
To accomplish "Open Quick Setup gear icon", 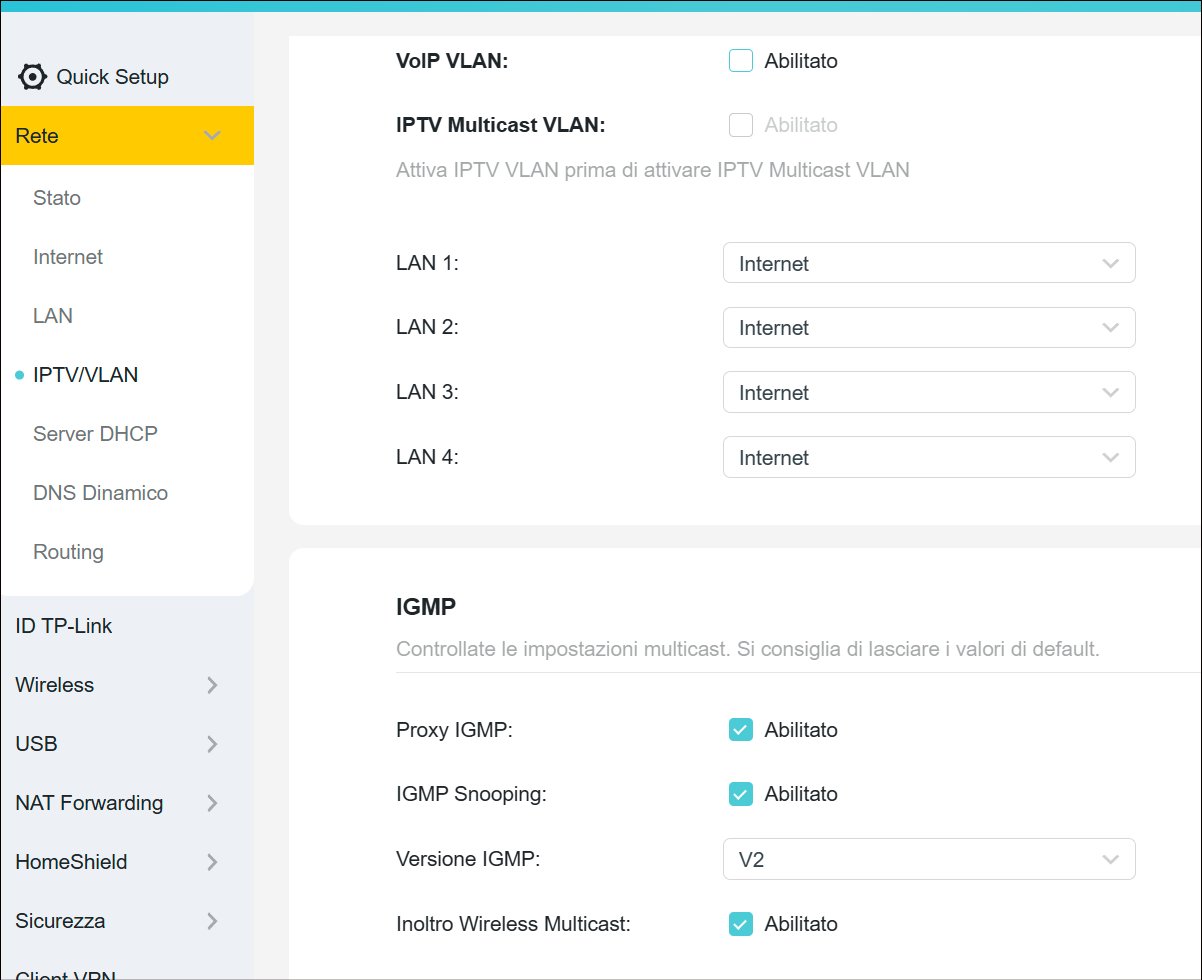I will point(33,77).
